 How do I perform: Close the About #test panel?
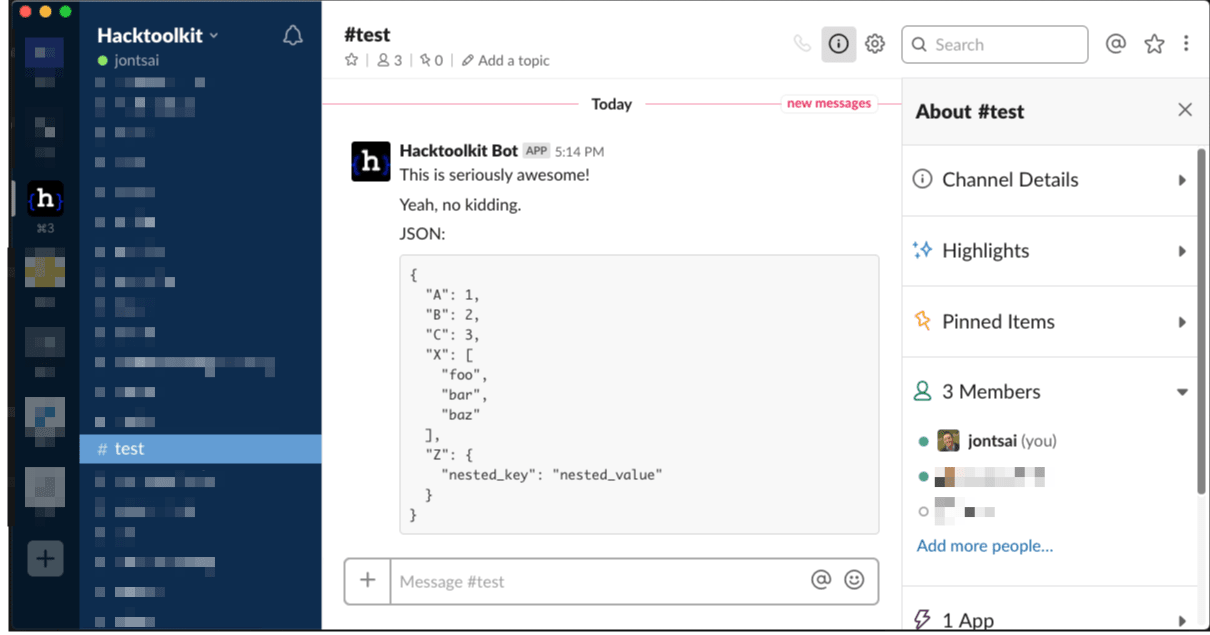click(1185, 110)
